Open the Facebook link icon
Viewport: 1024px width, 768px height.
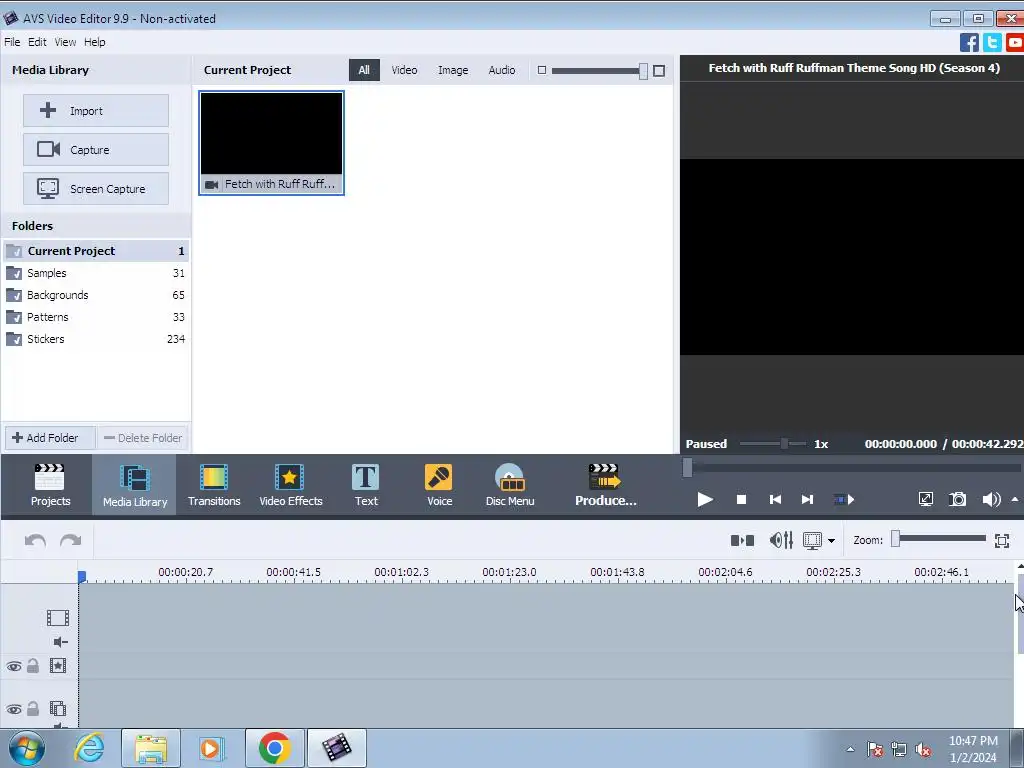969,42
